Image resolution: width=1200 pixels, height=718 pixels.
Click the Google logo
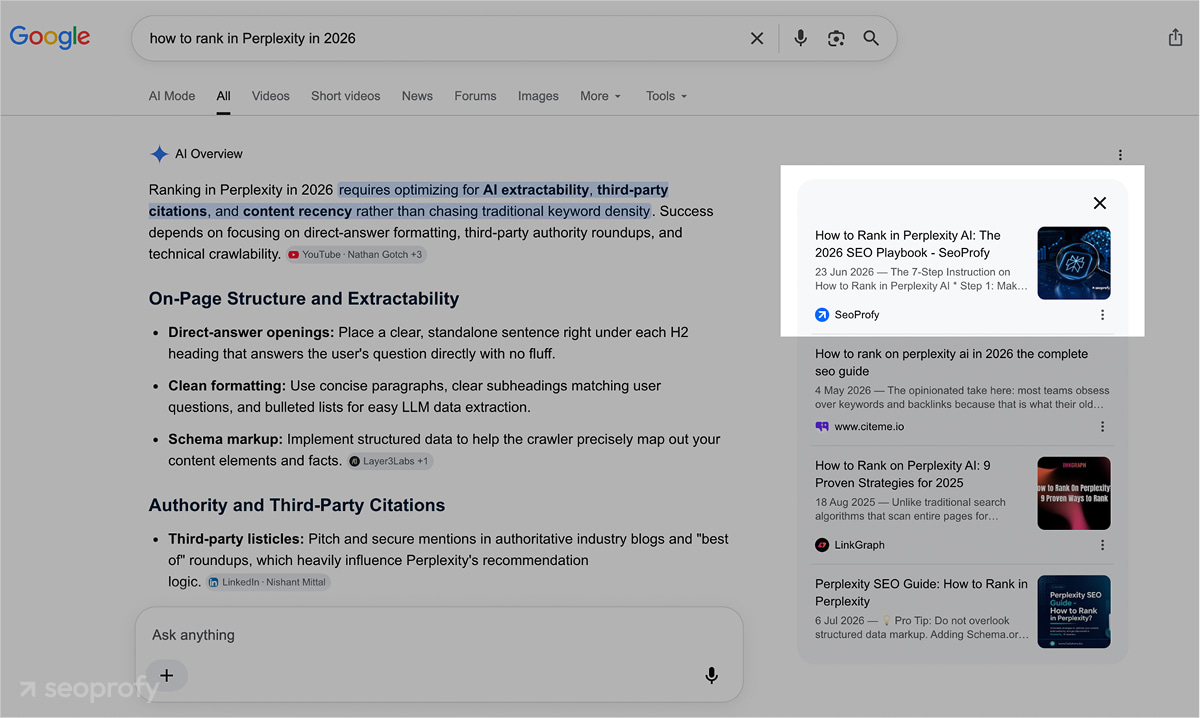[x=50, y=38]
